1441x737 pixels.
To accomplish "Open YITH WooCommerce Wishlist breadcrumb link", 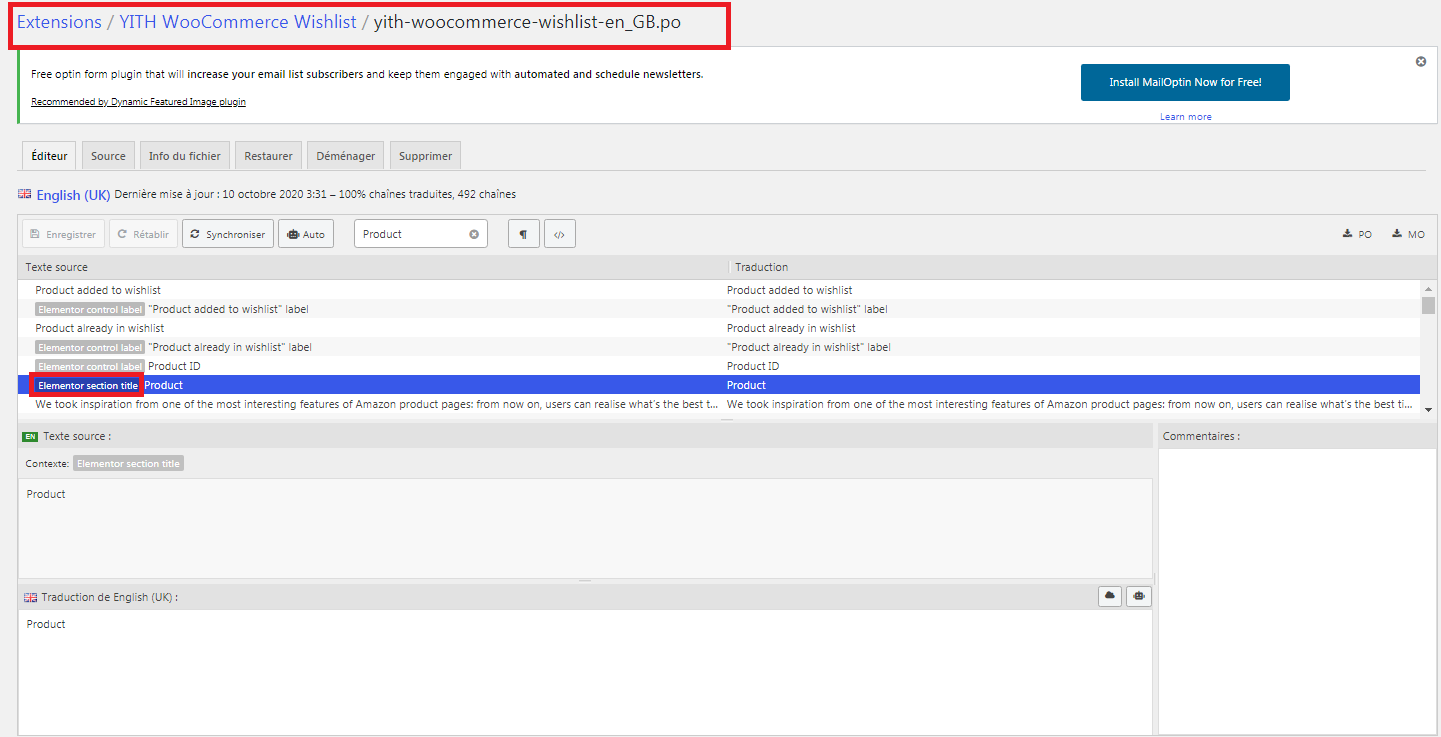I will pos(238,22).
